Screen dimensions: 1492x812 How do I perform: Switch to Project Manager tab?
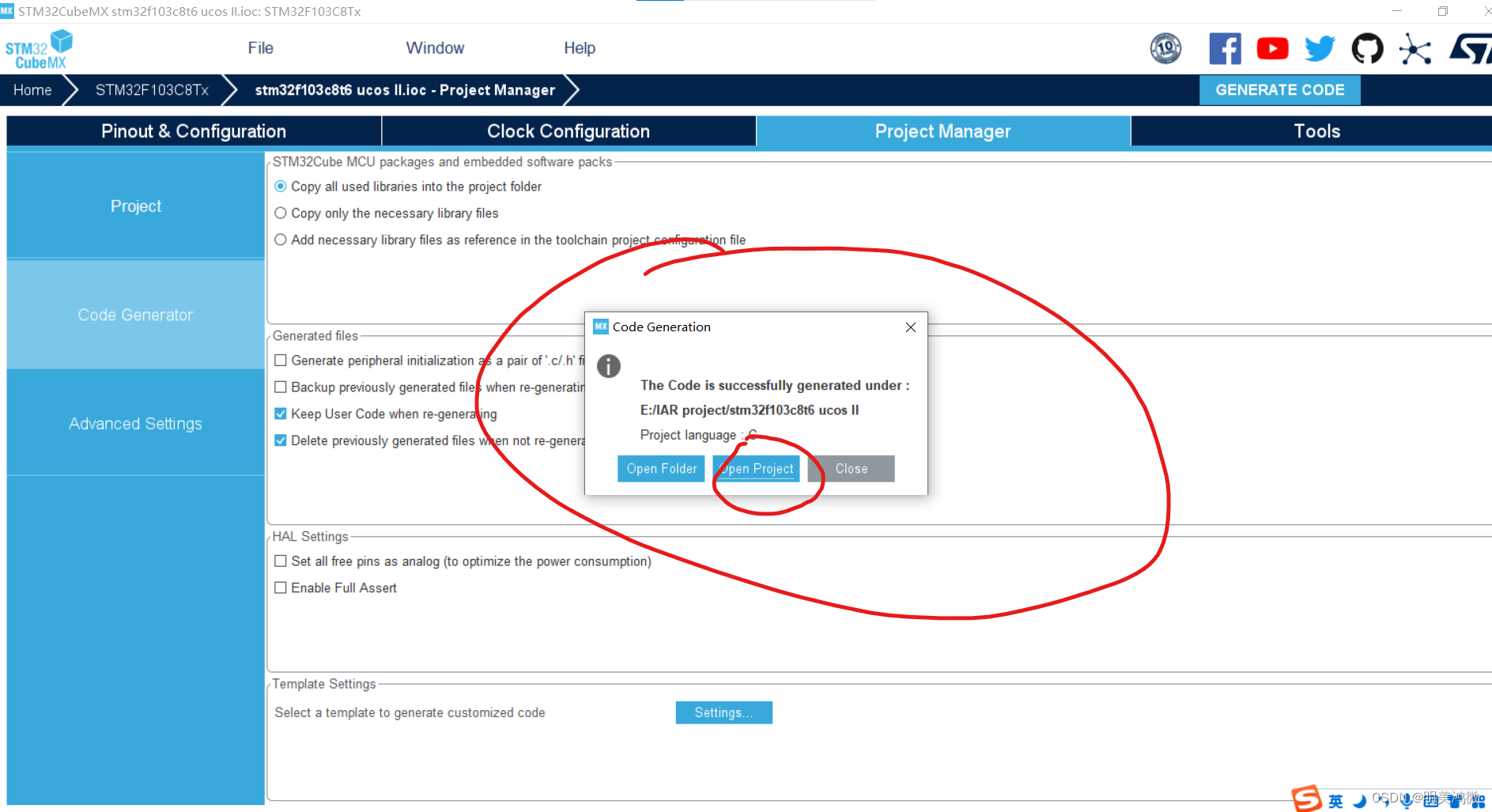pos(942,131)
